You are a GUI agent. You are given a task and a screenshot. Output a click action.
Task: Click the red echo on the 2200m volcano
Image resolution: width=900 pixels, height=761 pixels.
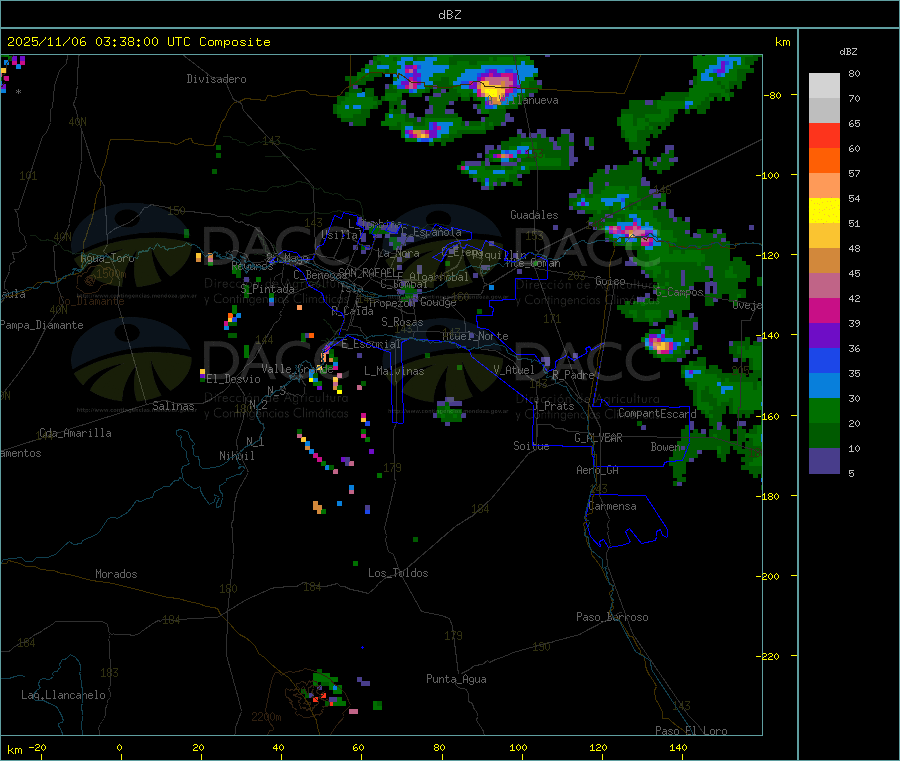coord(319,697)
